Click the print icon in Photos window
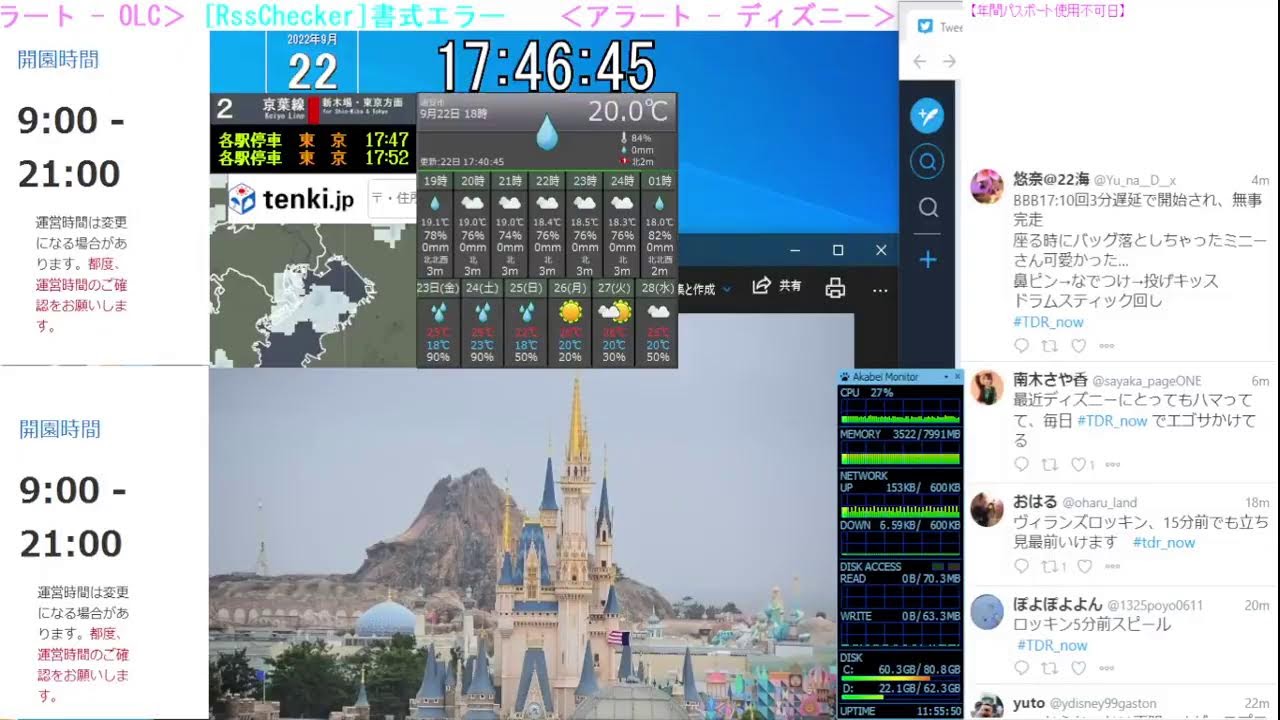 point(835,289)
